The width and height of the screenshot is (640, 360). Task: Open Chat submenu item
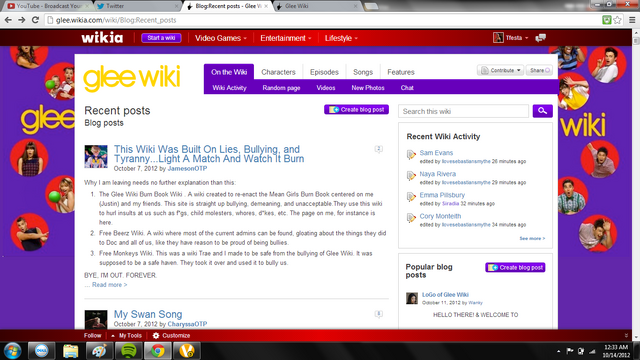(x=407, y=88)
